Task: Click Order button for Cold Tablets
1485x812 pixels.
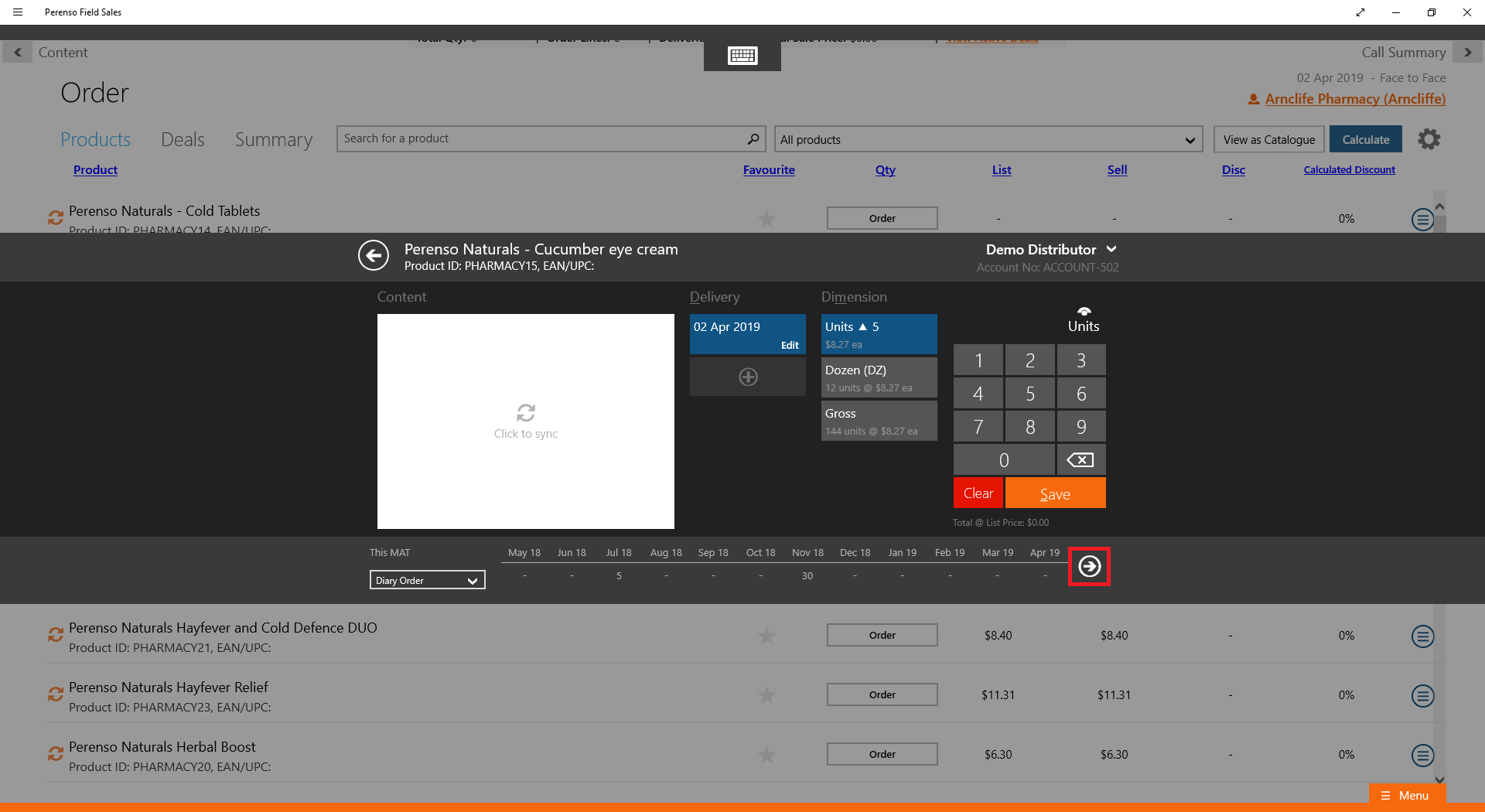Action: [x=882, y=218]
